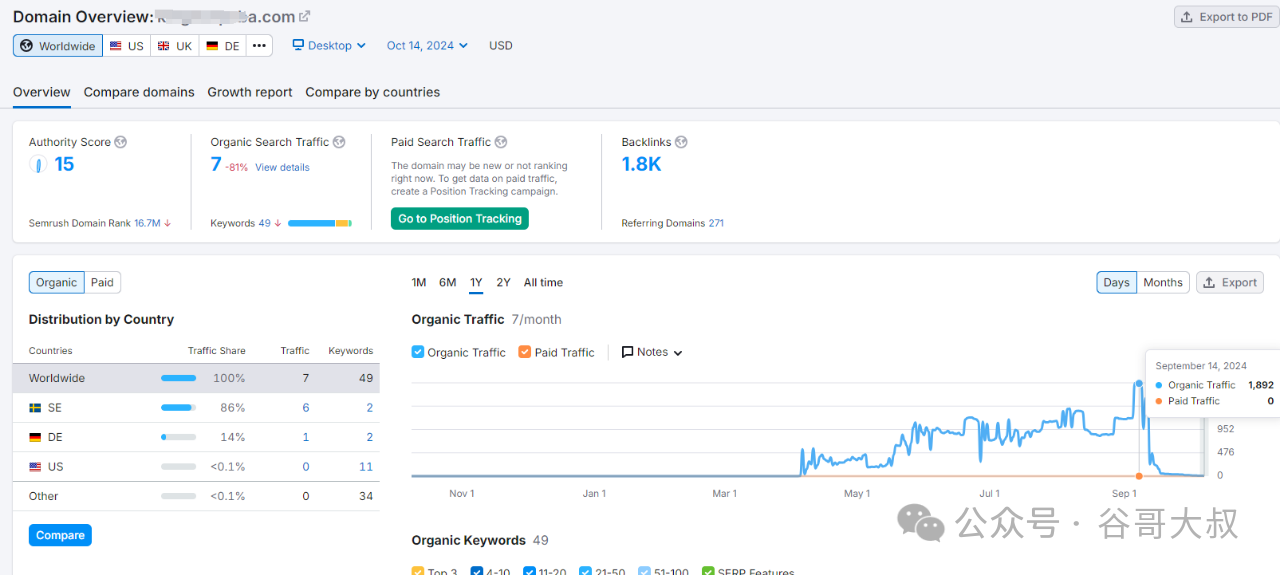Open the Desktop device dropdown
Screen dimensions: 1280x575
coord(329,45)
